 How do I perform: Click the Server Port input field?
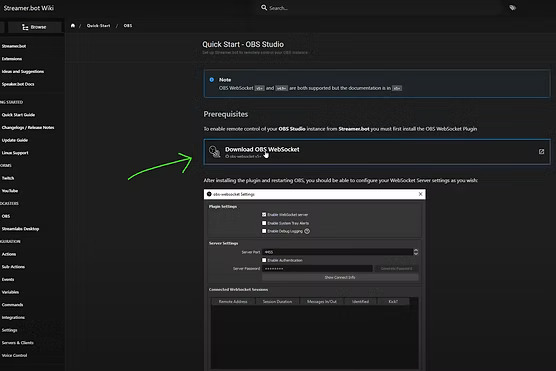point(338,252)
